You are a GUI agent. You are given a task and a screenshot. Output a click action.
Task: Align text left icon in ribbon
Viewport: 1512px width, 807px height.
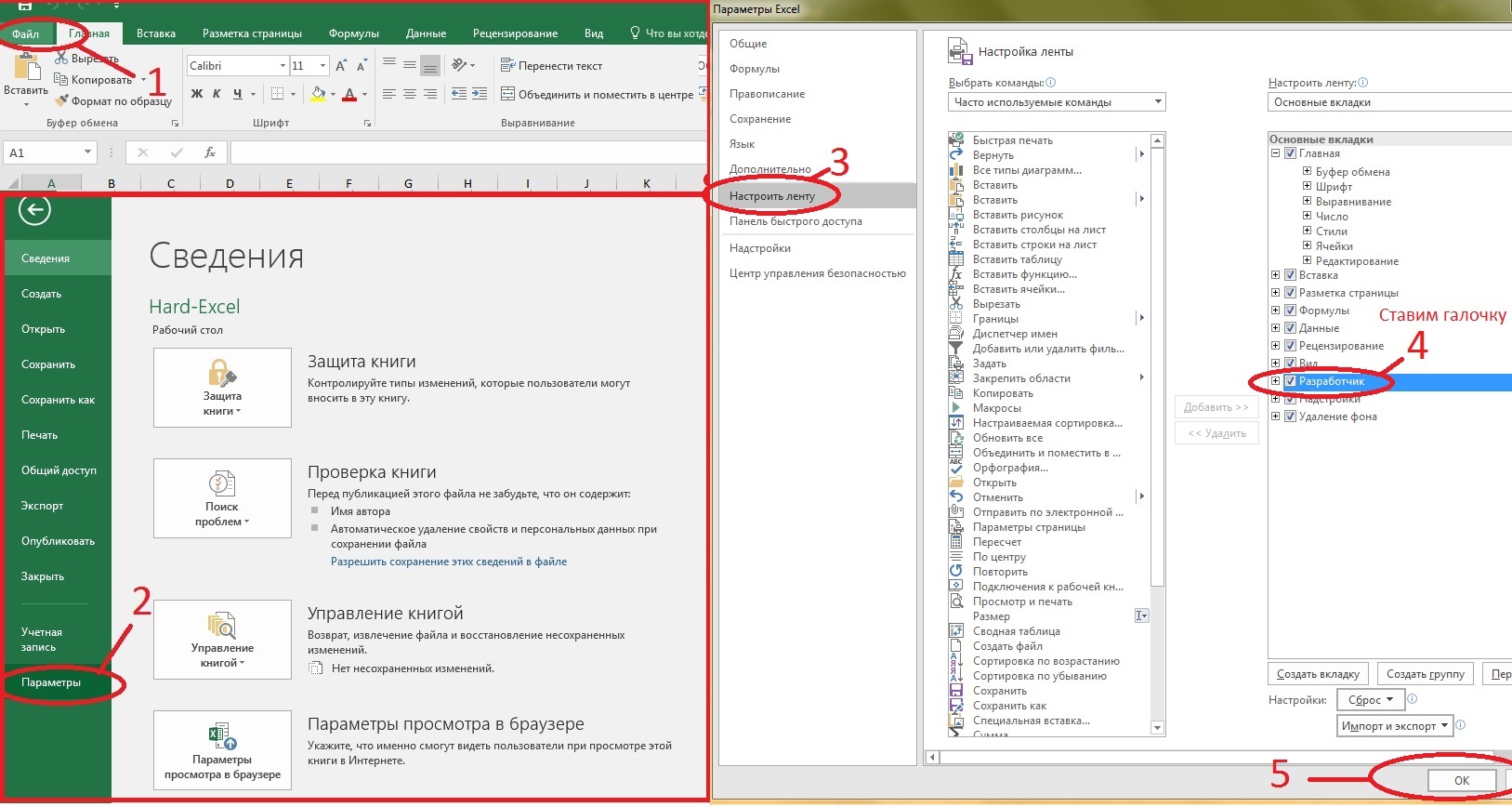[389, 94]
